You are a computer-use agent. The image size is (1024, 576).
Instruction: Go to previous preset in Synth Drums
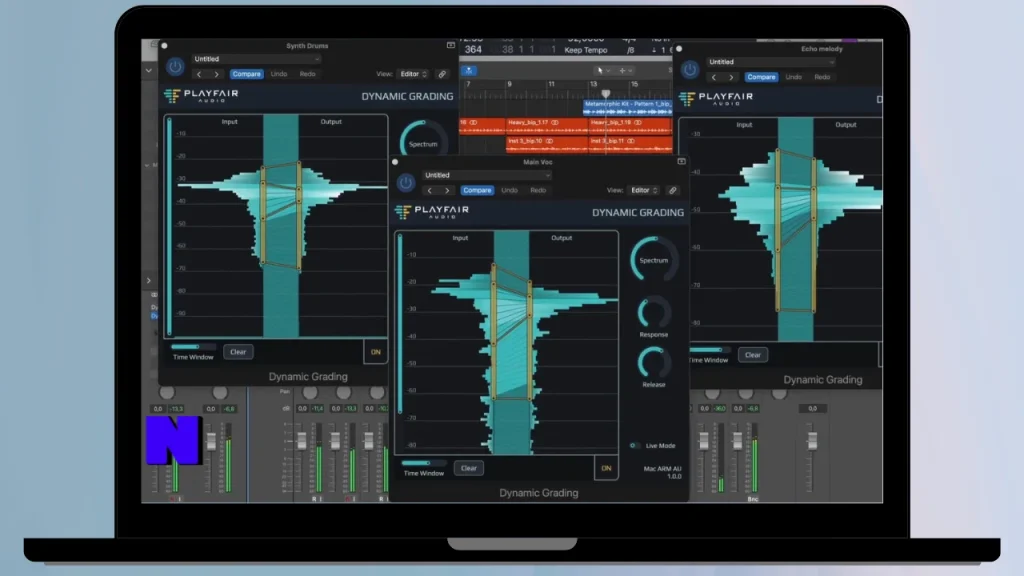click(199, 74)
